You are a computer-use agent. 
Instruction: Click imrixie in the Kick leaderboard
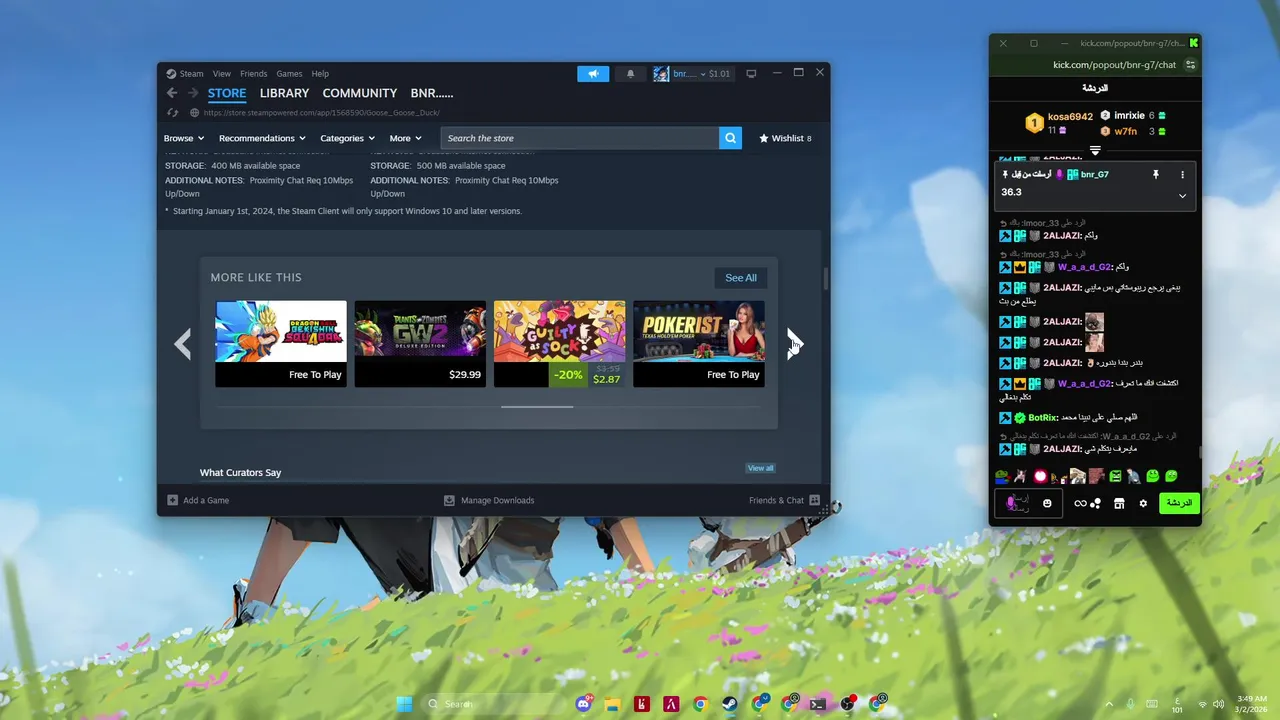point(1129,116)
